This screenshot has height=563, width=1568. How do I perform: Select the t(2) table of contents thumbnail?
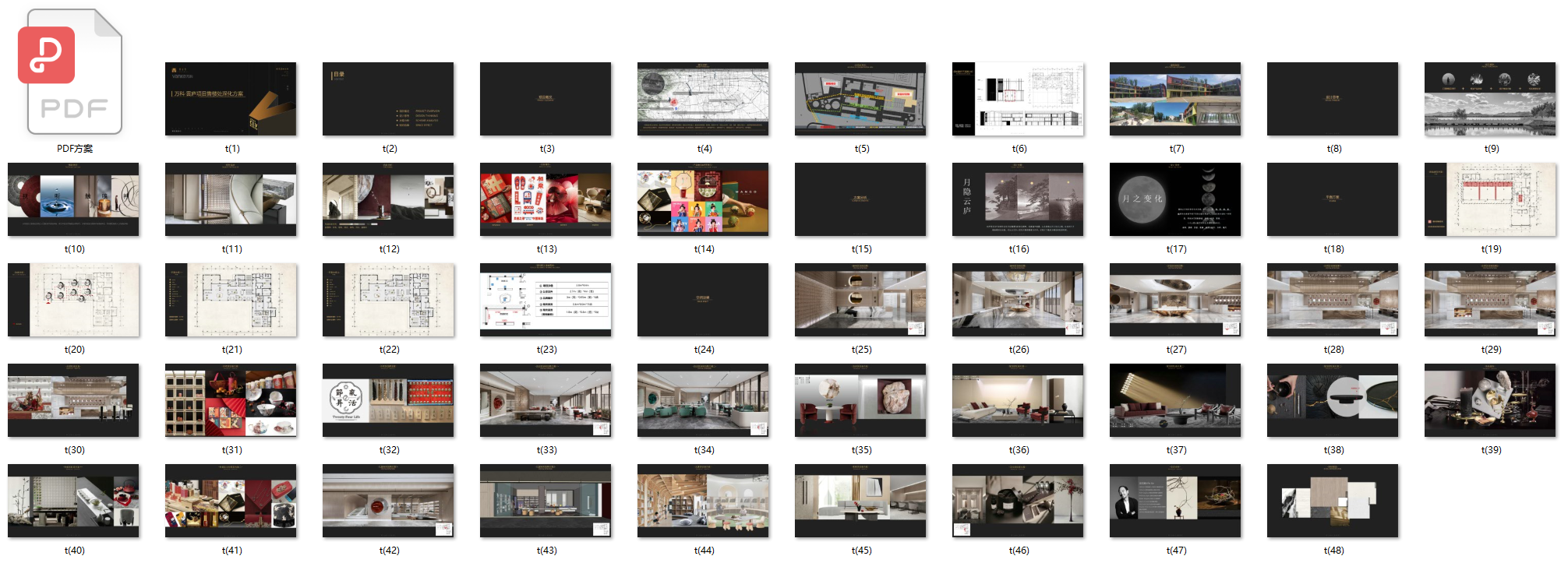coord(388,99)
